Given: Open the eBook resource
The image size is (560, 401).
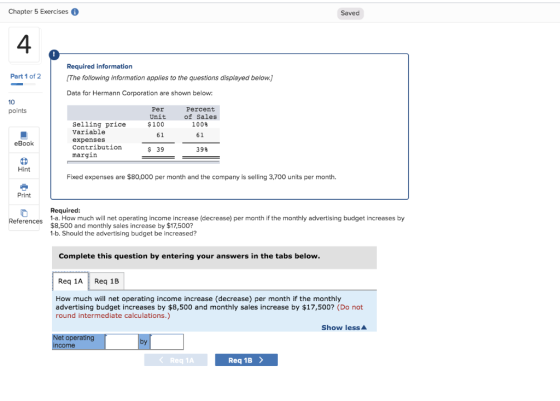Looking at the screenshot, I should (x=24, y=139).
